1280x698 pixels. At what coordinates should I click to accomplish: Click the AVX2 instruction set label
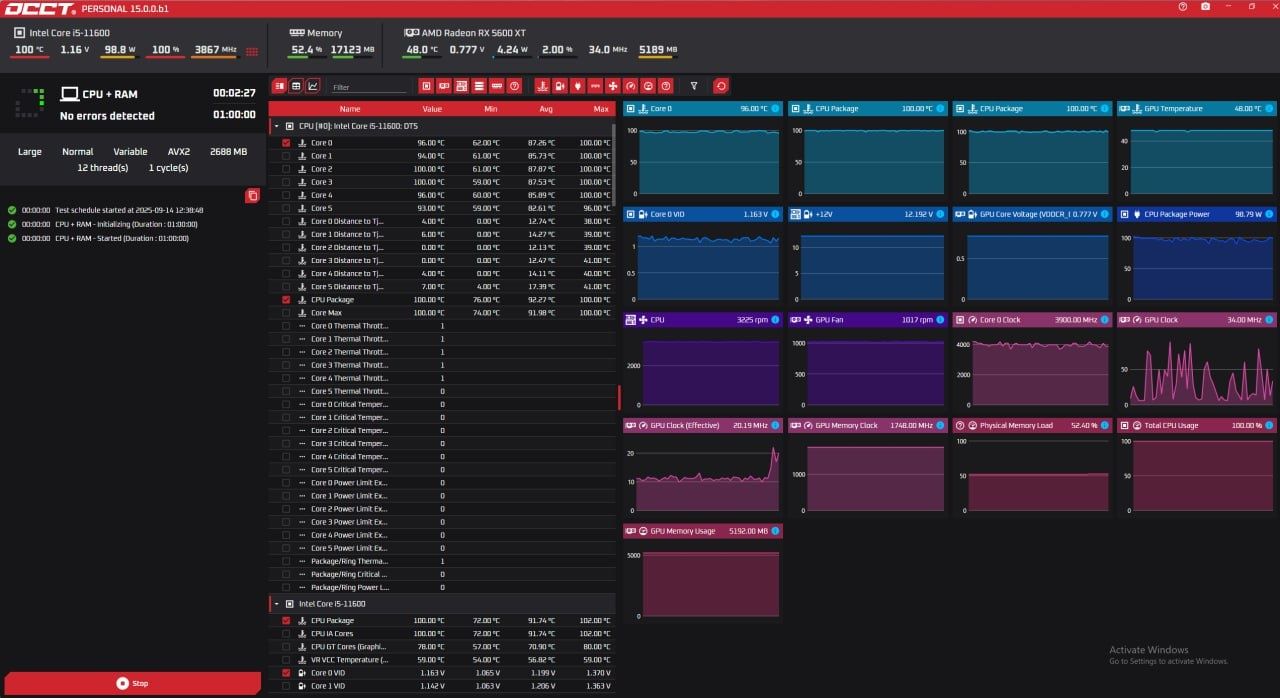click(179, 152)
